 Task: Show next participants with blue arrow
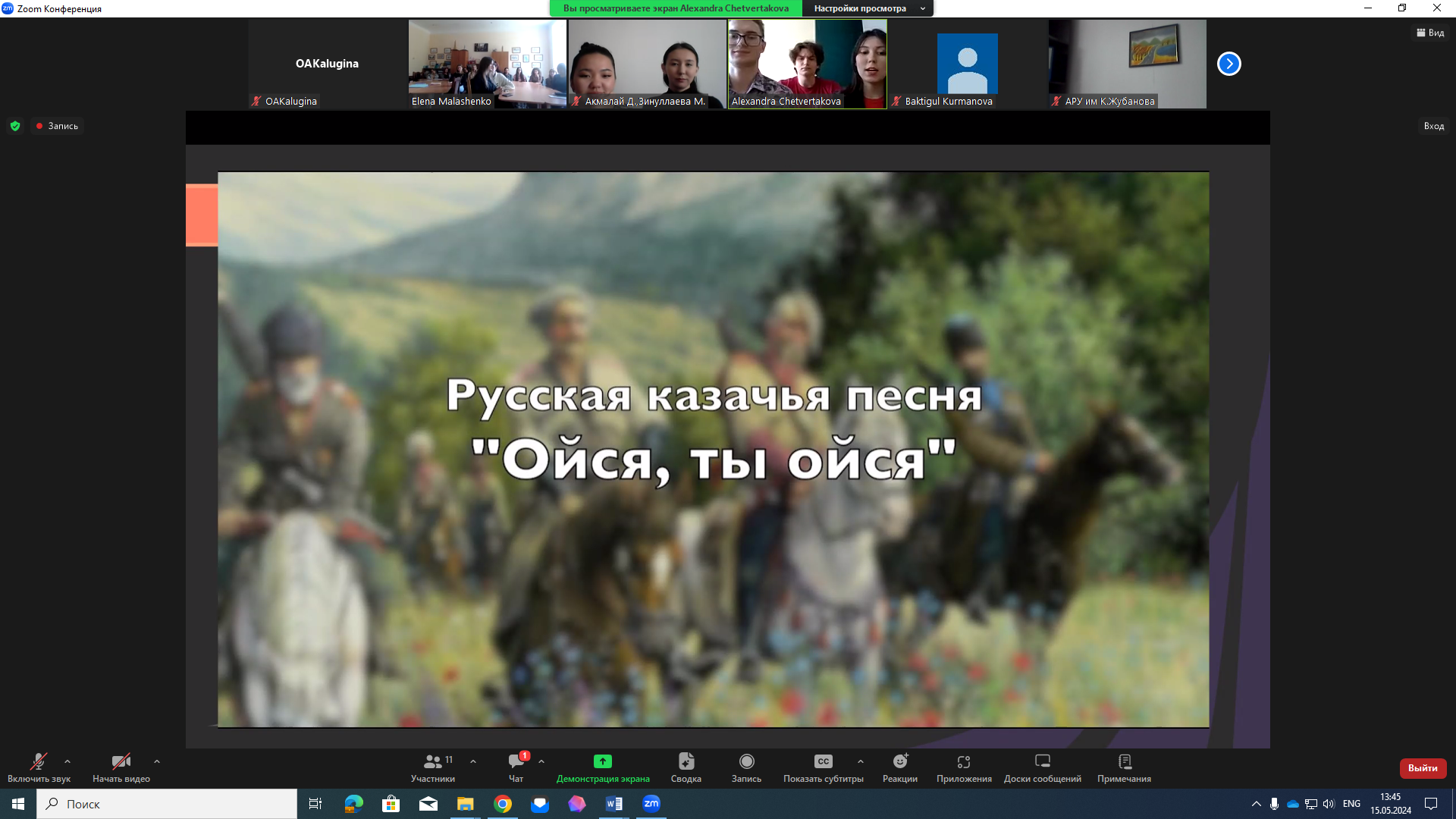1228,64
